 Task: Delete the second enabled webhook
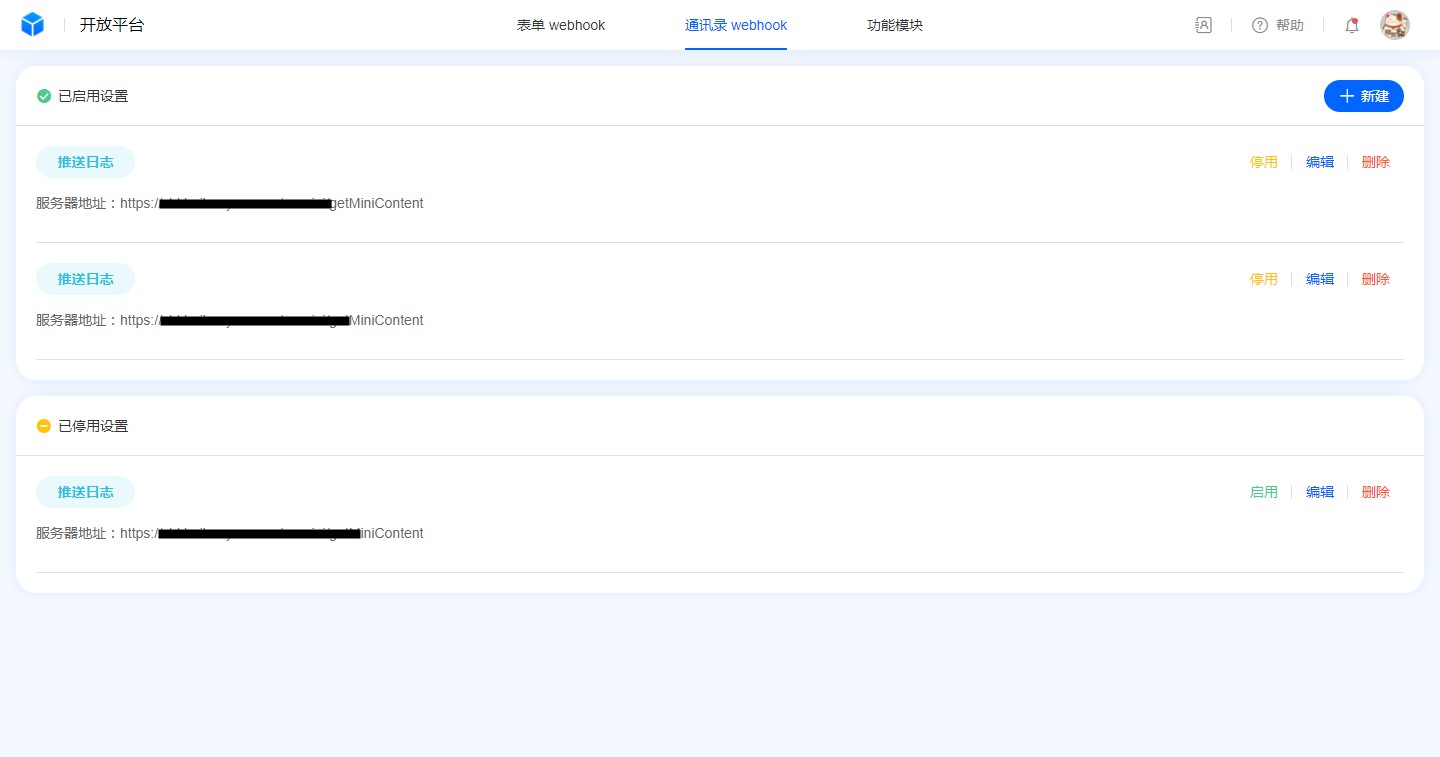[x=1376, y=279]
